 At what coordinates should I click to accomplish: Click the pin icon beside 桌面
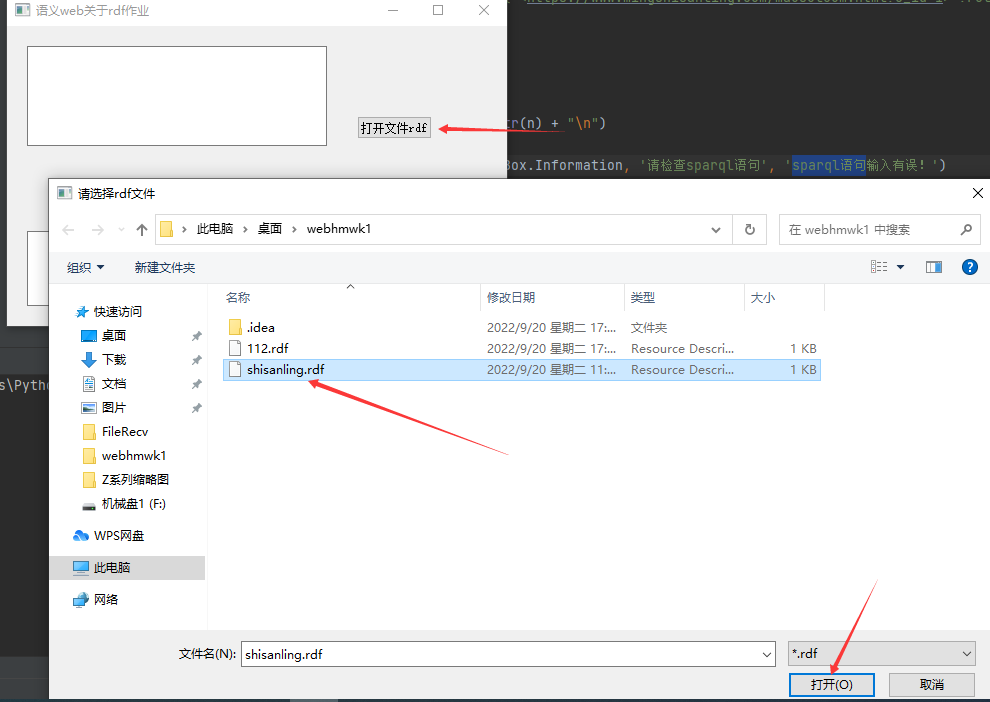pyautogui.click(x=196, y=336)
